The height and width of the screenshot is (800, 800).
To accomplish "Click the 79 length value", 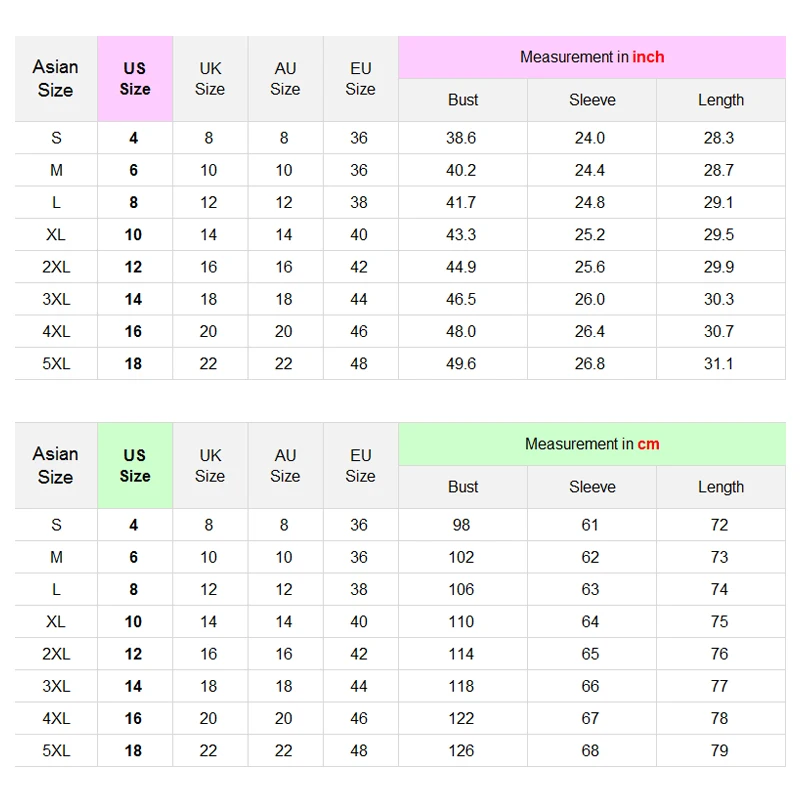I will pos(719,750).
